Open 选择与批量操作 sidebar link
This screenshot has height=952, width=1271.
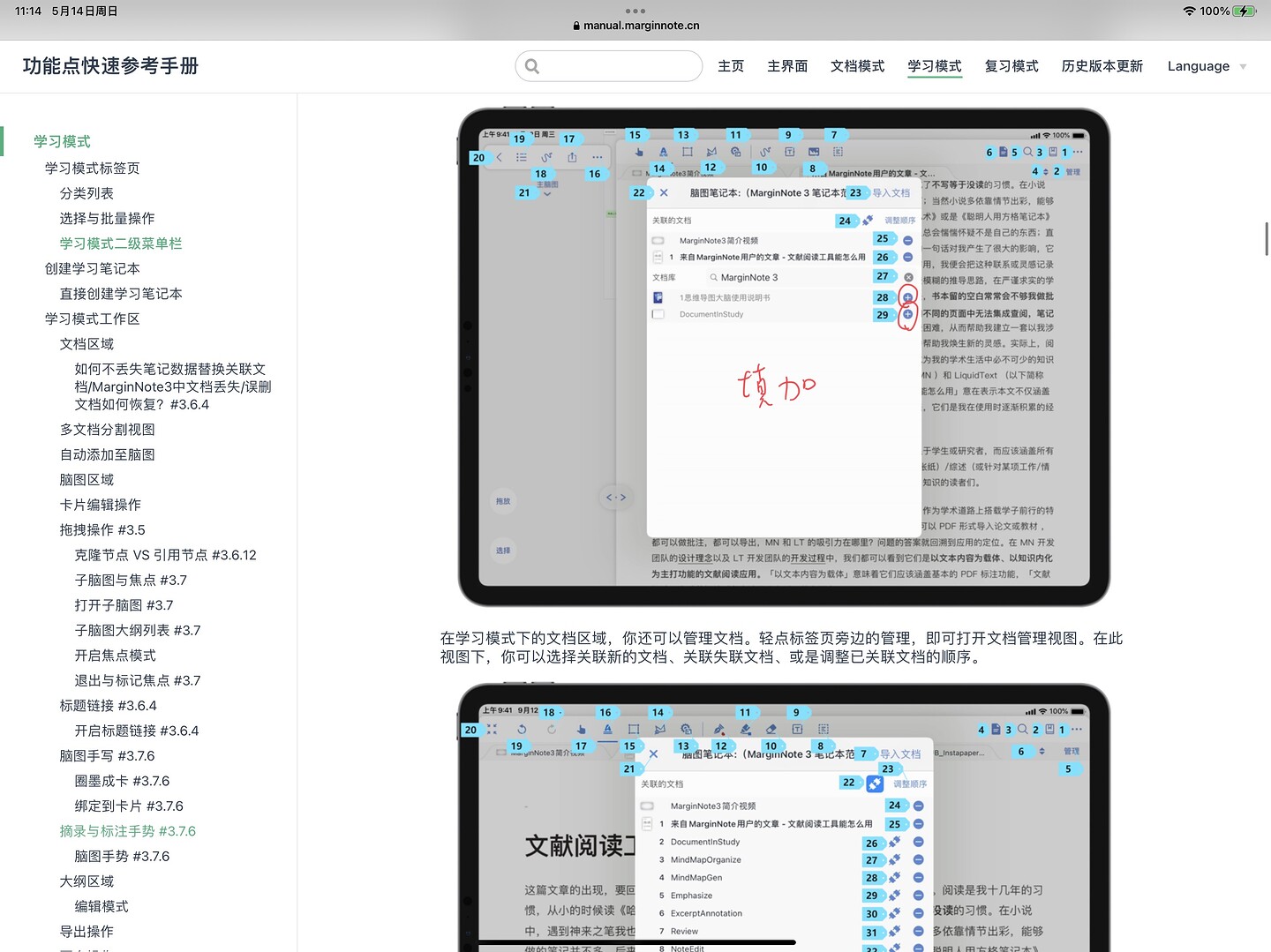click(x=107, y=218)
